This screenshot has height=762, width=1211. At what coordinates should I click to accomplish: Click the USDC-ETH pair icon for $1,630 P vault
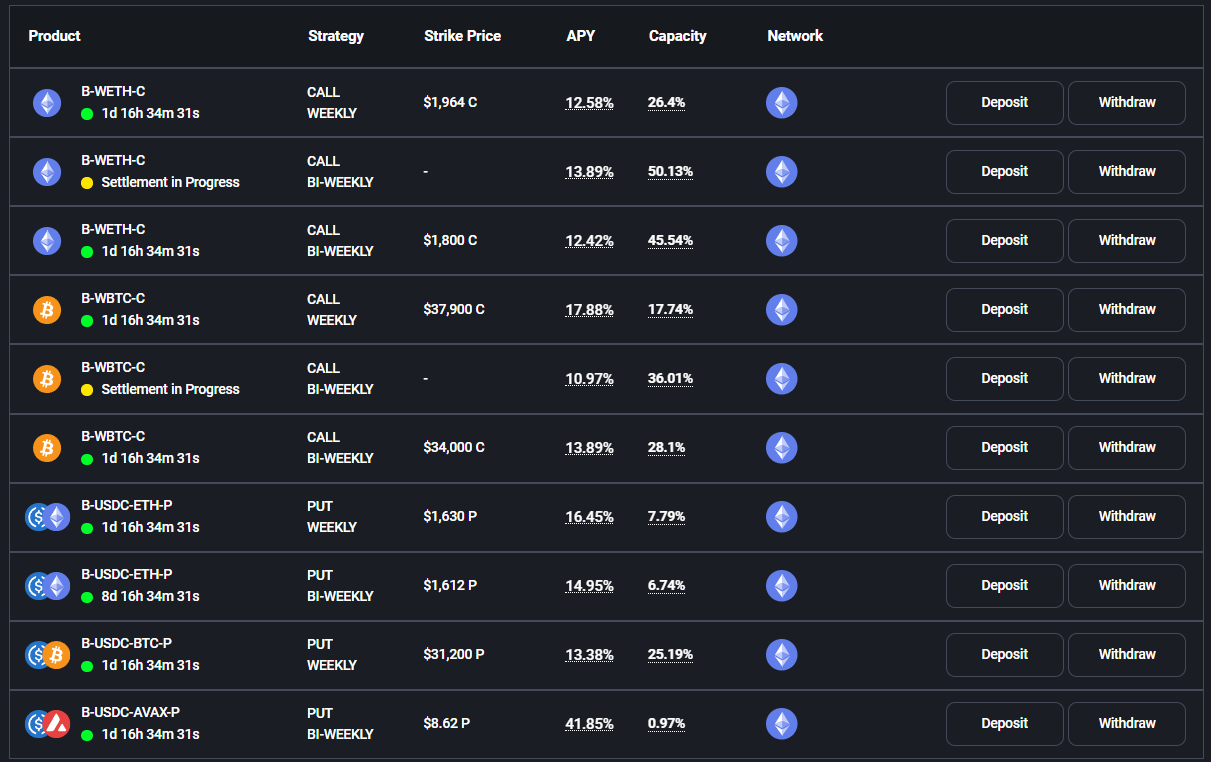(47, 517)
